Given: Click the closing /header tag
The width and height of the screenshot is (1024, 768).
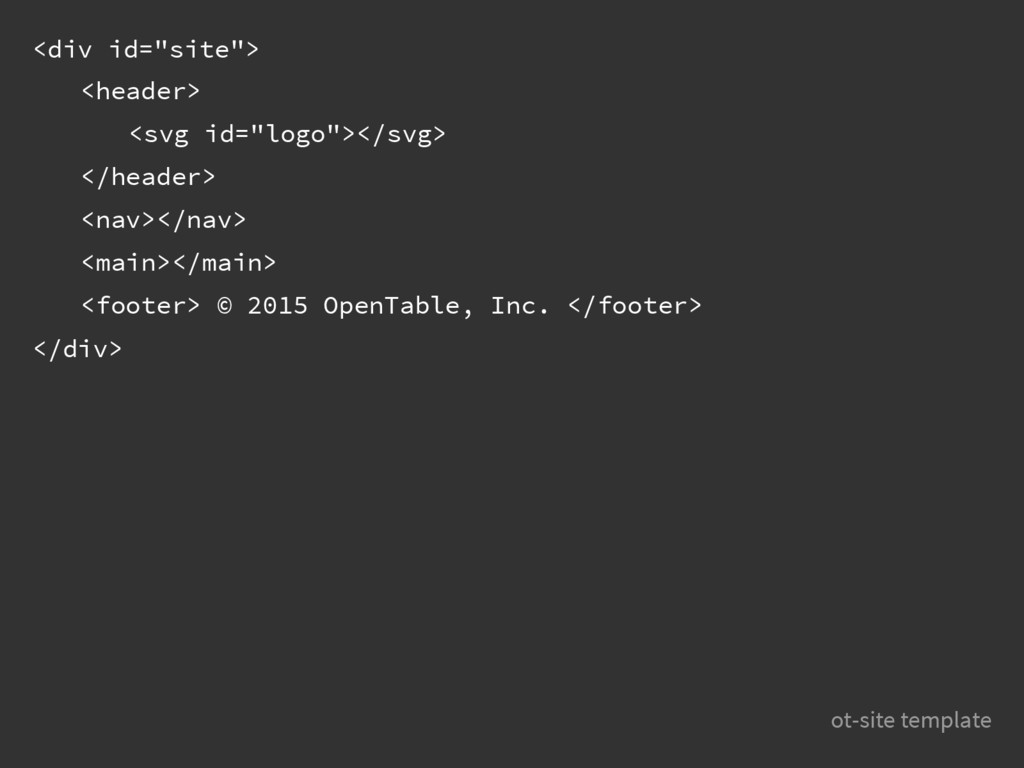Looking at the screenshot, I should click(148, 177).
